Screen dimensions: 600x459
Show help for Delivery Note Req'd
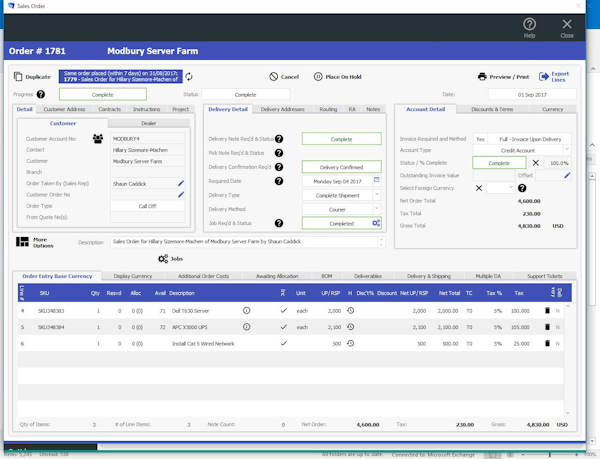coord(279,139)
